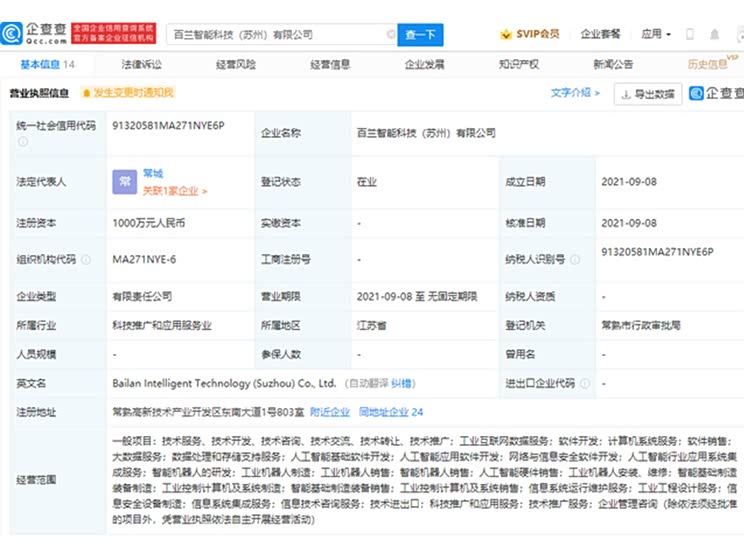
Task: Switch to the 法律诉讼 tab
Action: click(141, 64)
